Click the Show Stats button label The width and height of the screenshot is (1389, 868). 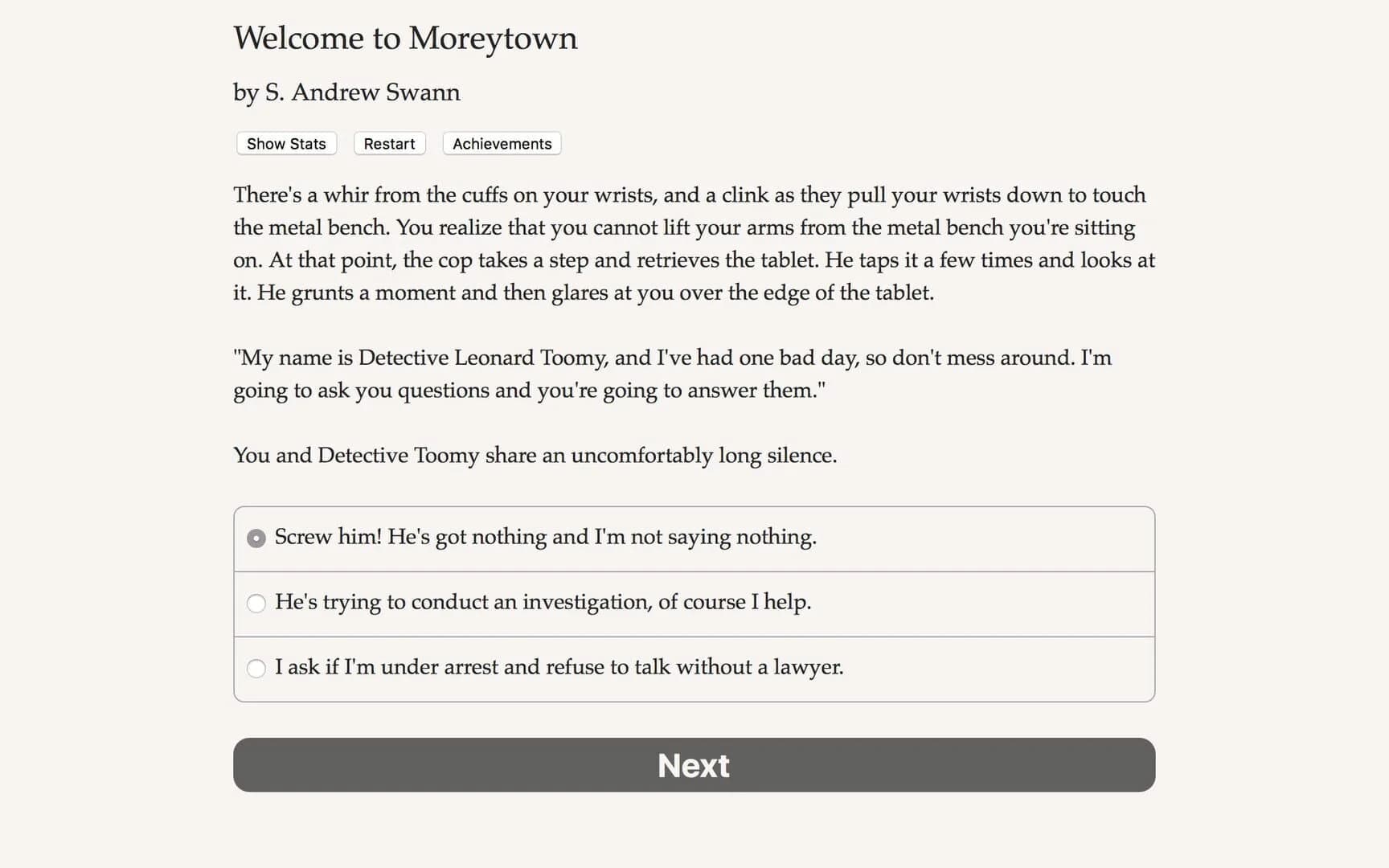[x=285, y=144]
